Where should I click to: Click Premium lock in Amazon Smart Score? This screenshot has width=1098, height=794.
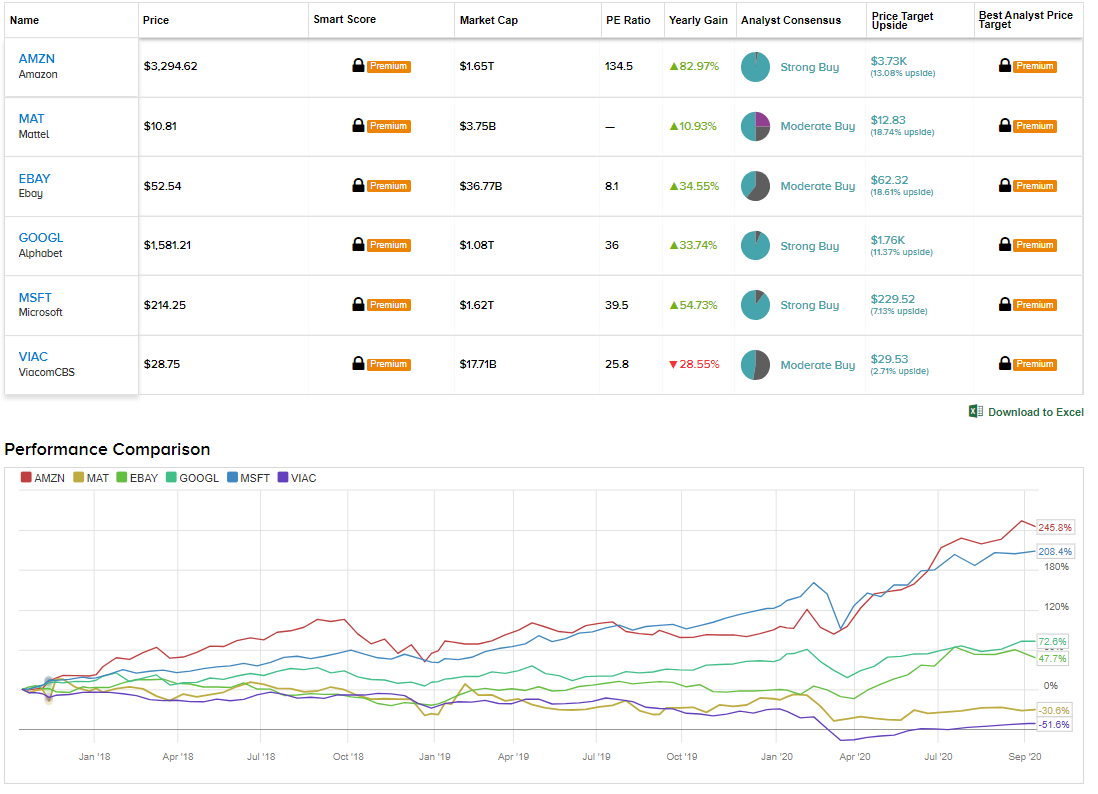tap(381, 66)
